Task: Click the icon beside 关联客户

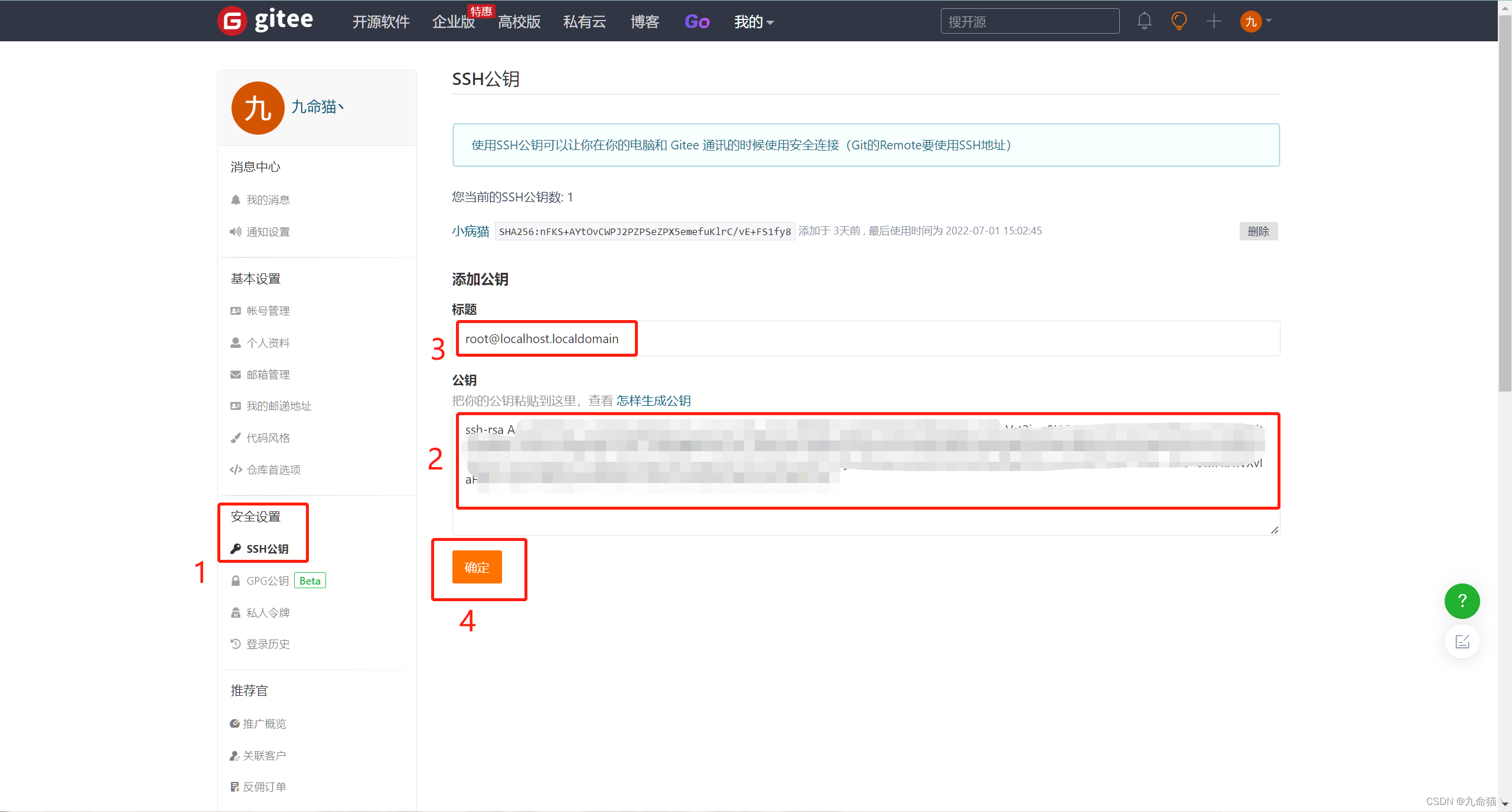Action: [x=234, y=755]
